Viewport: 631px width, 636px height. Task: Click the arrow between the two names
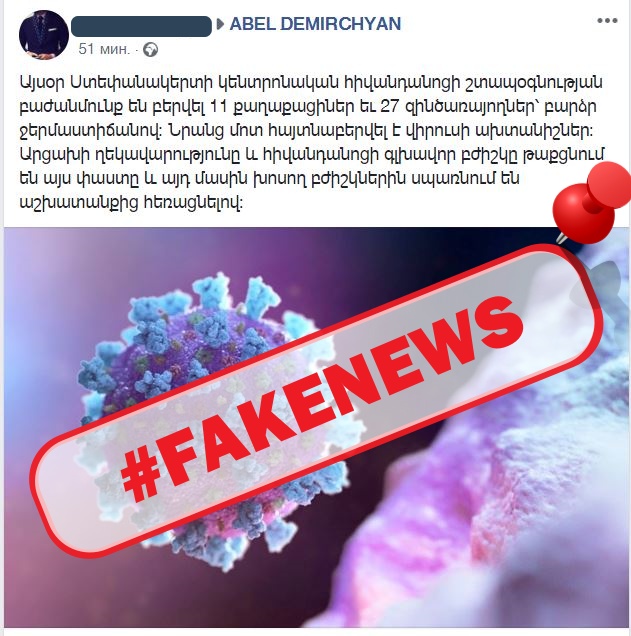click(220, 24)
